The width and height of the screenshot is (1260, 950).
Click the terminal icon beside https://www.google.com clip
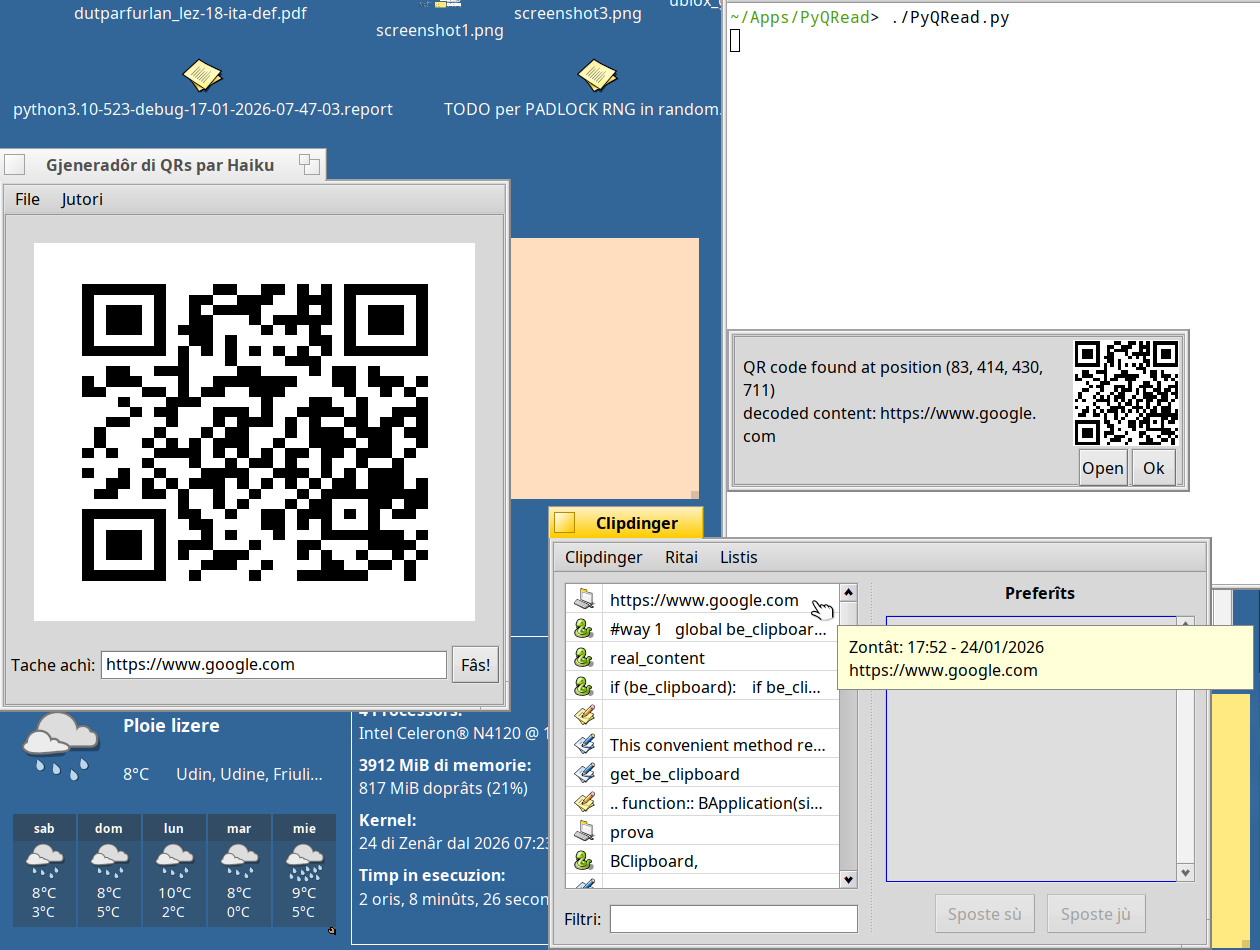(x=585, y=600)
